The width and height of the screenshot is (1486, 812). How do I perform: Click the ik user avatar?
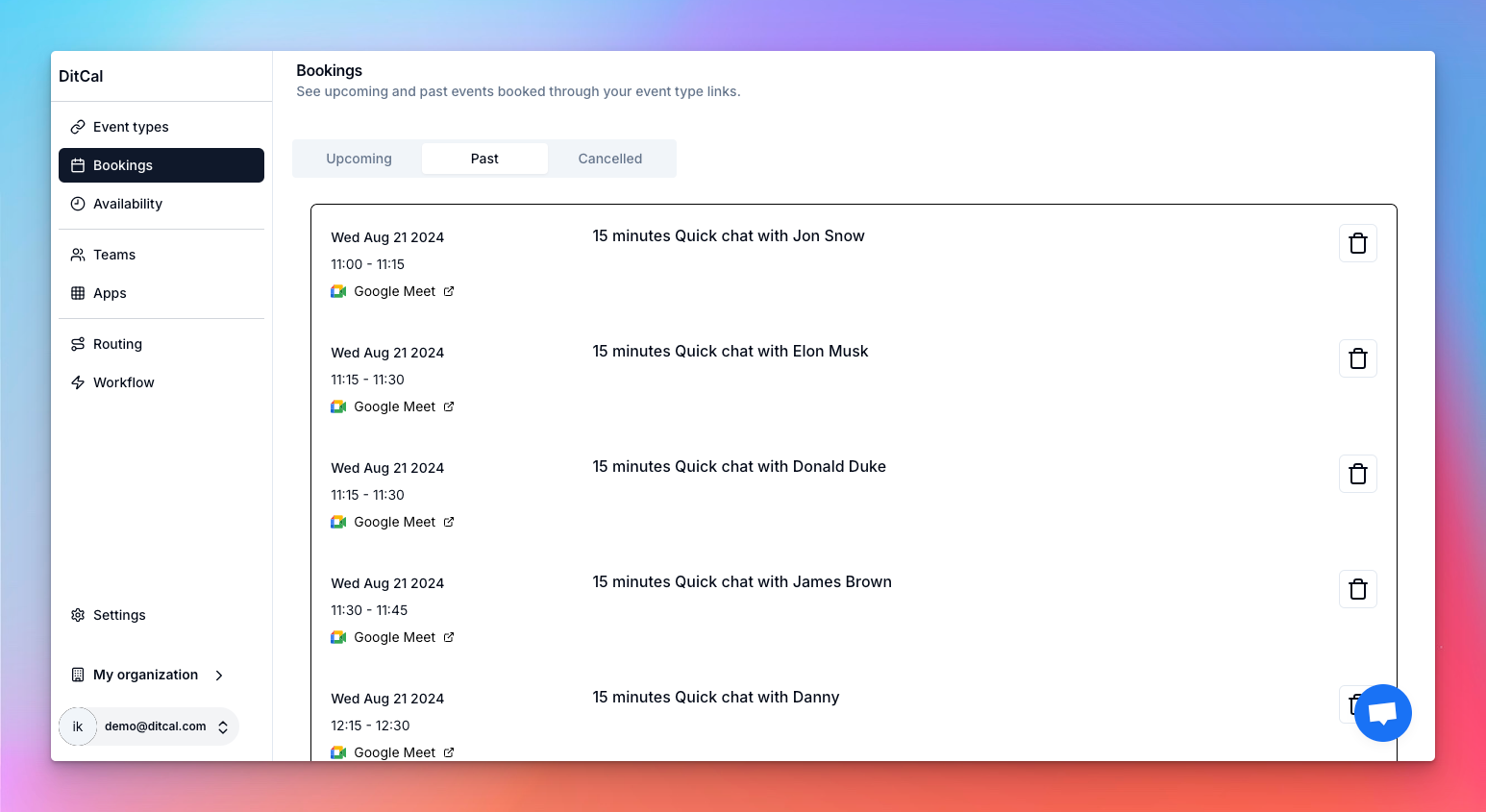[x=78, y=726]
